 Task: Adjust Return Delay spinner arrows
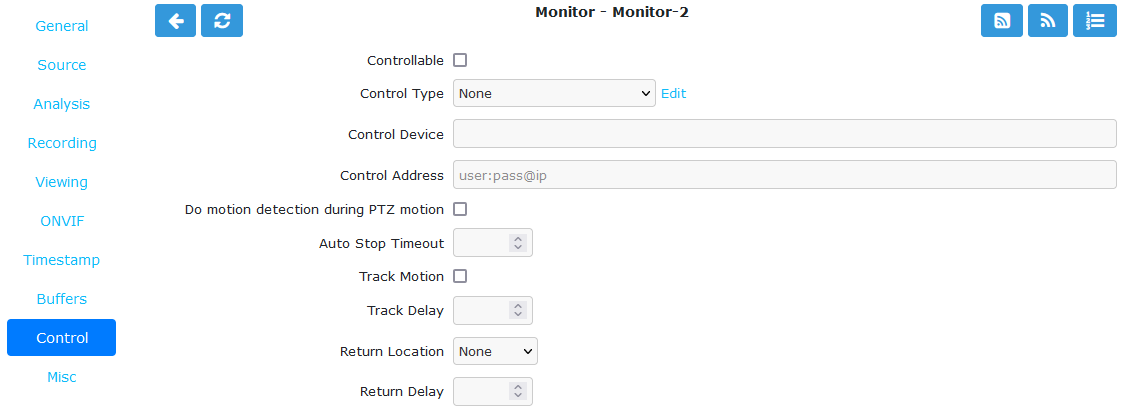click(518, 391)
